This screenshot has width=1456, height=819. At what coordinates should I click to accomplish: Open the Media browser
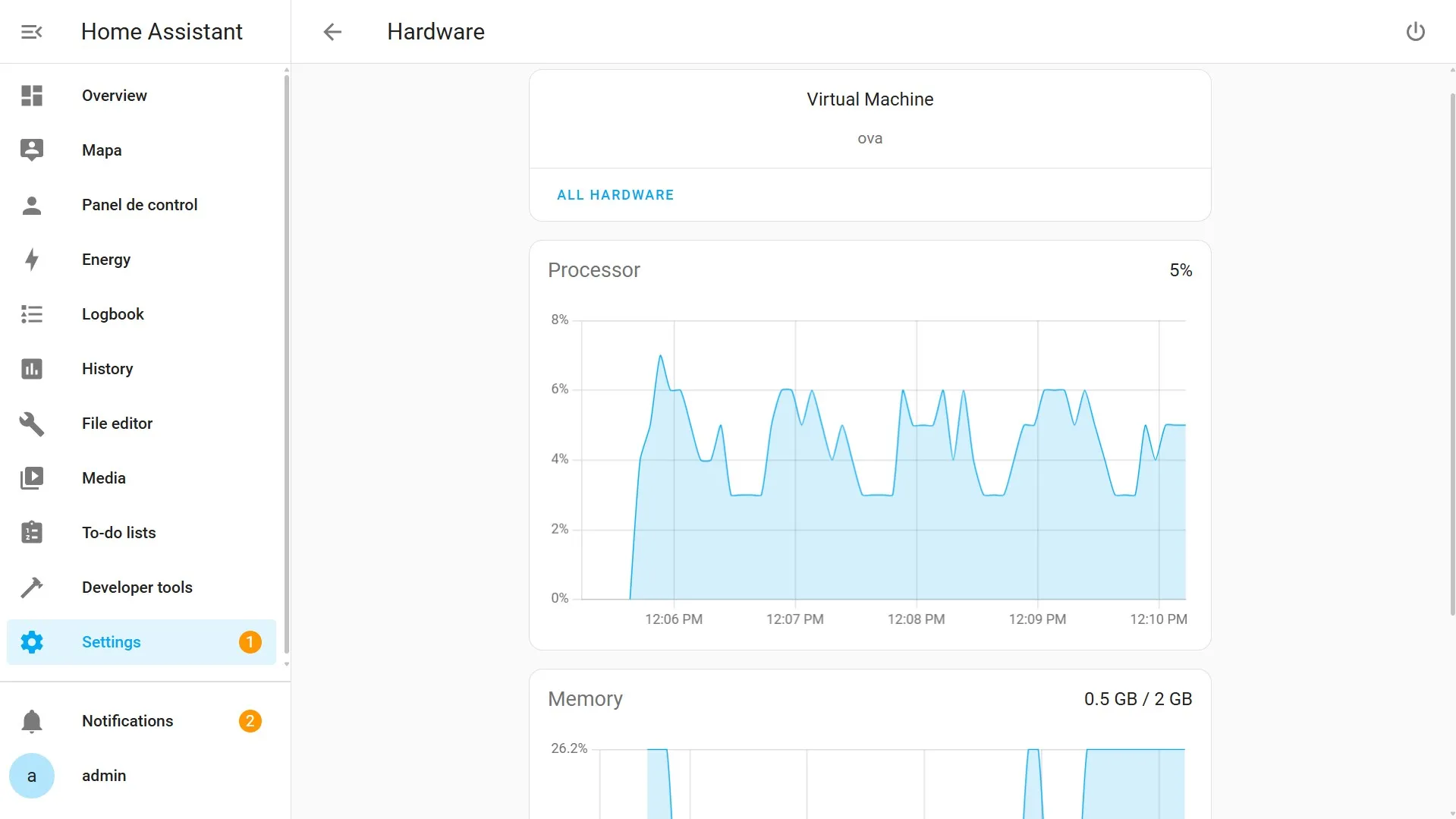(141, 478)
